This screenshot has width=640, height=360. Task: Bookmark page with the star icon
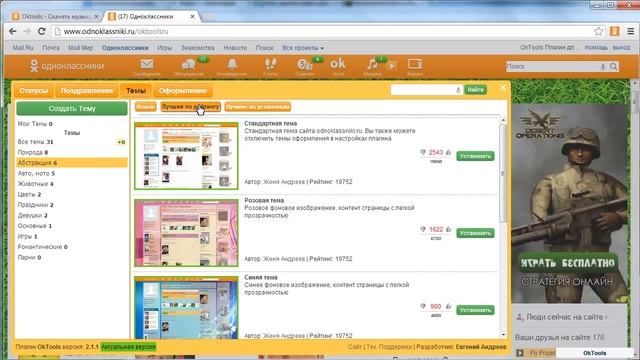tap(598, 31)
